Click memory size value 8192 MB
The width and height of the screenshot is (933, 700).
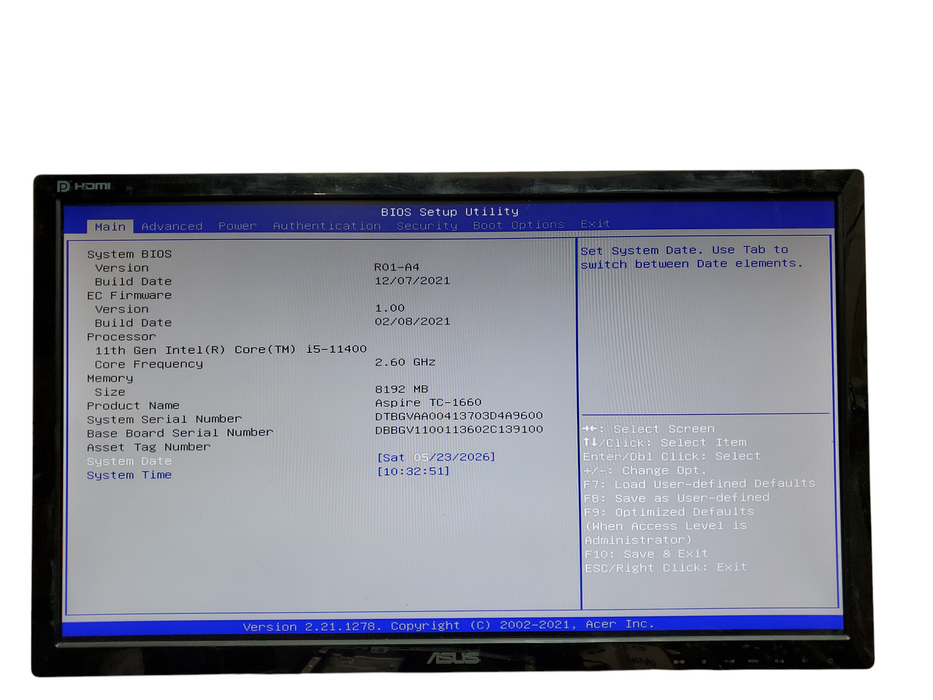[402, 389]
